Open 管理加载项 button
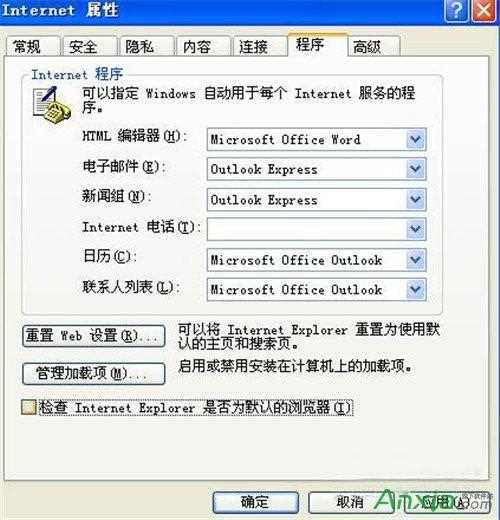Image resolution: width=500 pixels, height=520 pixels. (94, 373)
